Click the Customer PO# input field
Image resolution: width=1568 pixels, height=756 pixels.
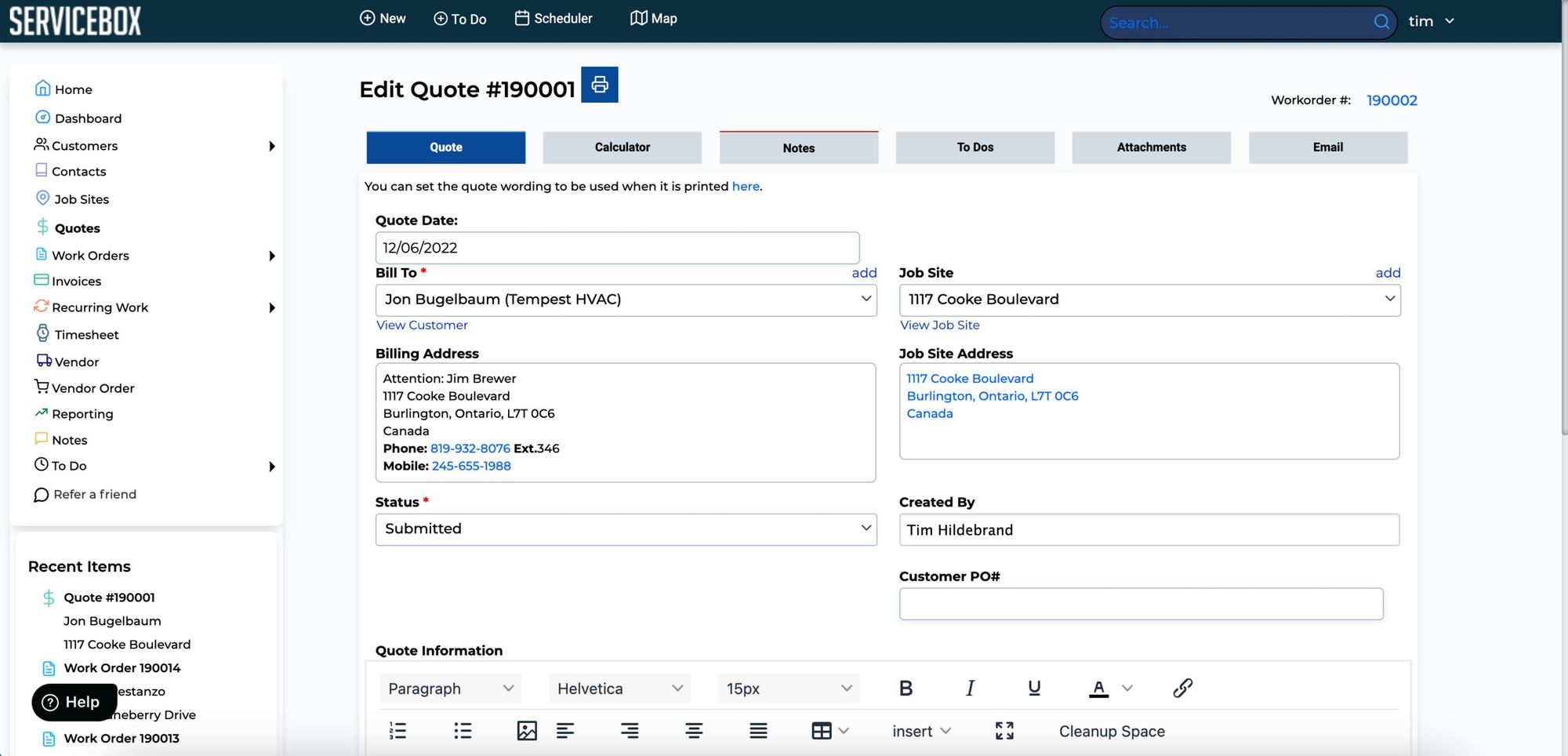coord(1141,603)
